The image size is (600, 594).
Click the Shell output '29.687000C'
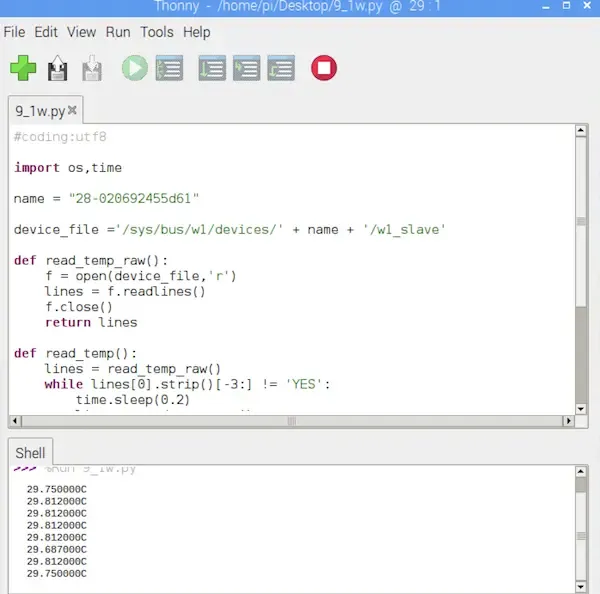57,550
